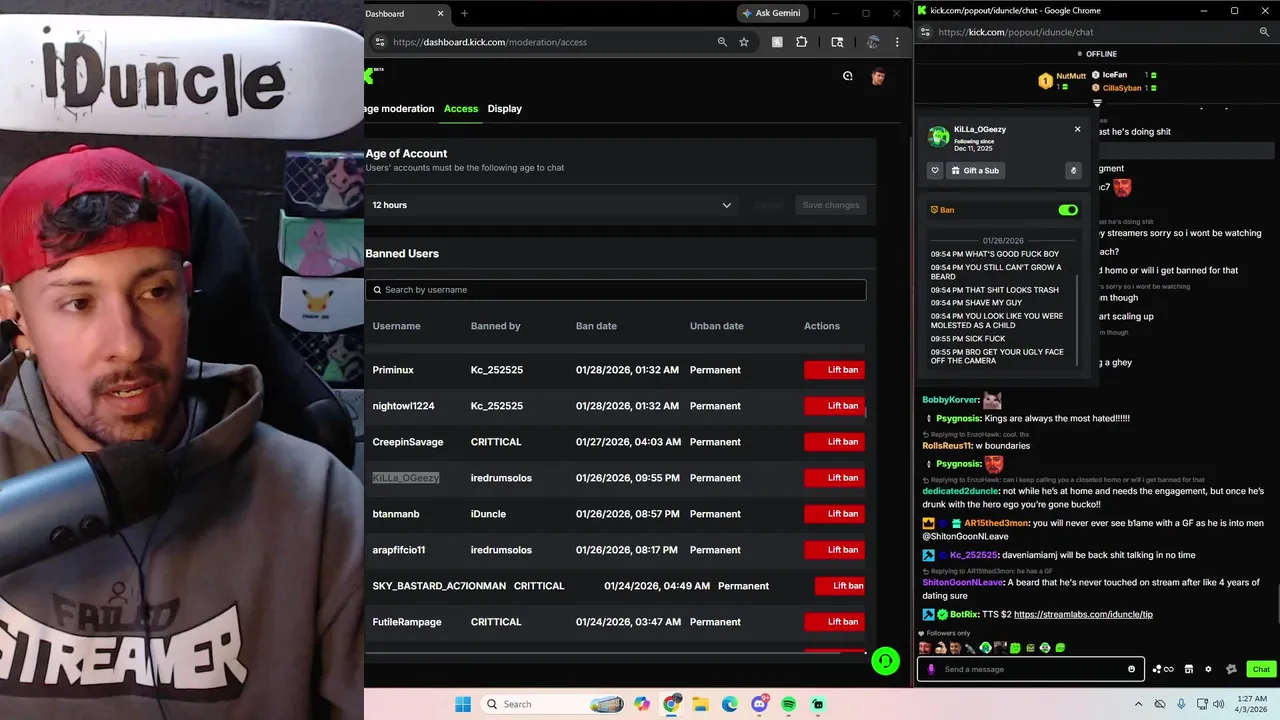Lift ban for KiLLa_OGeezy
The width and height of the screenshot is (1280, 720).
click(x=834, y=478)
